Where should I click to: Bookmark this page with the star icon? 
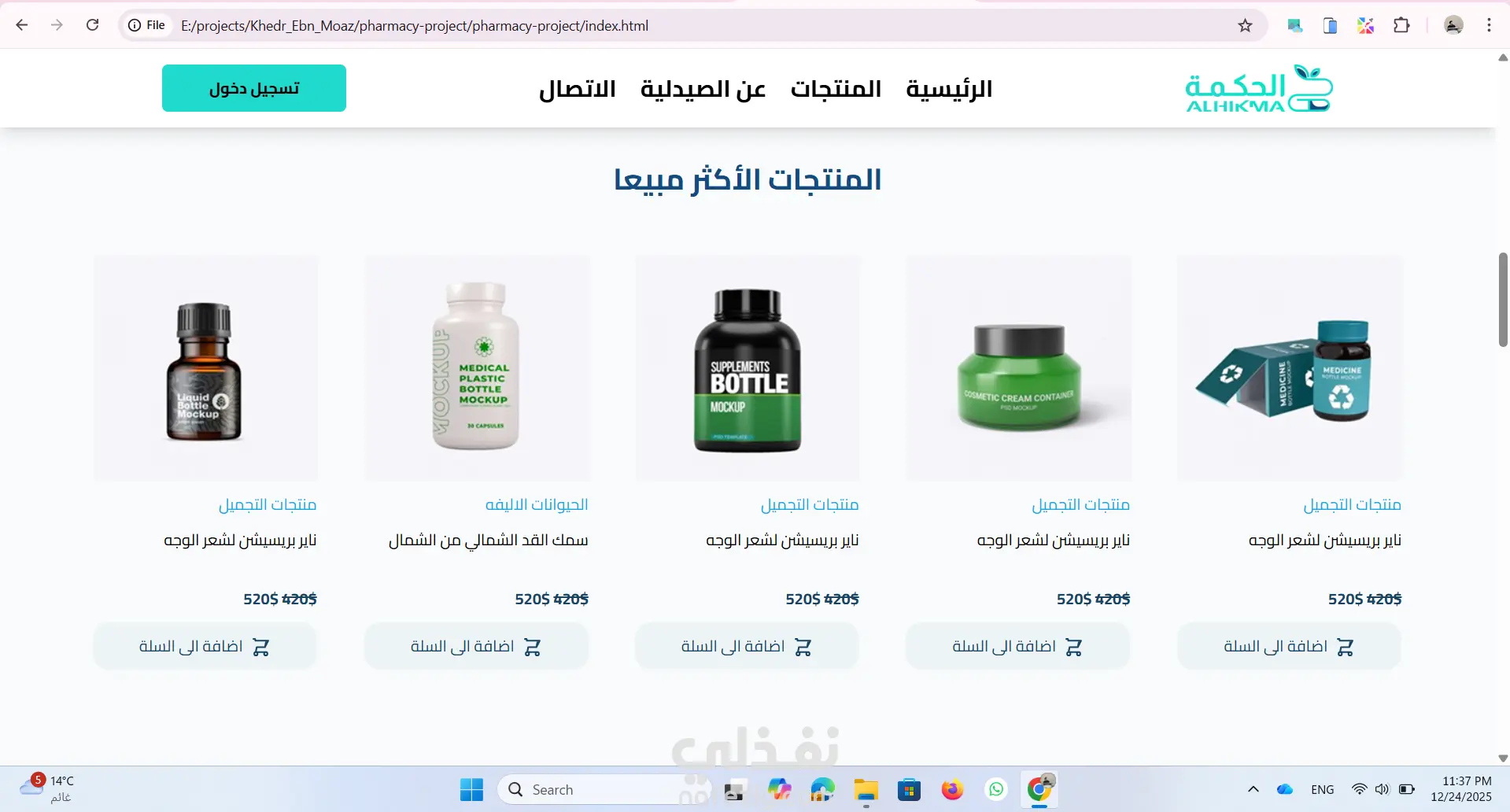(1245, 25)
